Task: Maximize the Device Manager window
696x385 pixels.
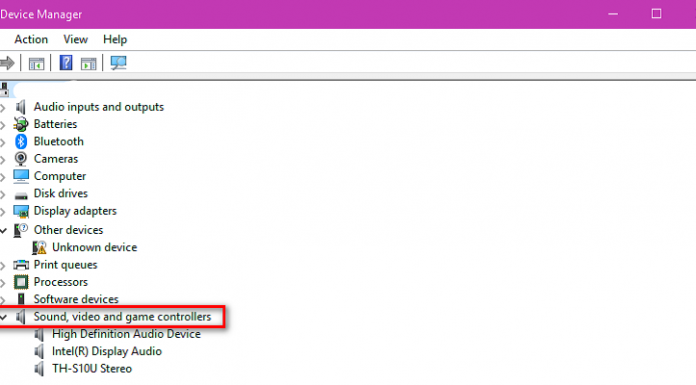Action: click(x=656, y=14)
